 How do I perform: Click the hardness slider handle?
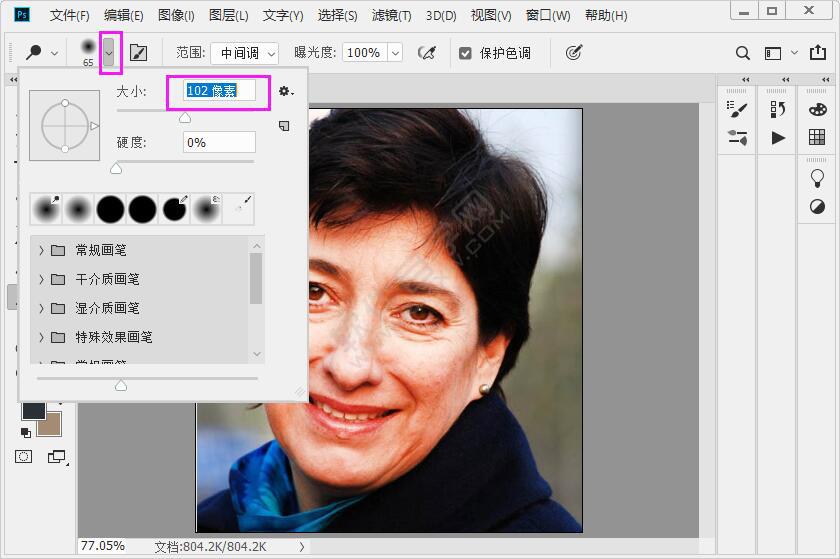tap(116, 169)
